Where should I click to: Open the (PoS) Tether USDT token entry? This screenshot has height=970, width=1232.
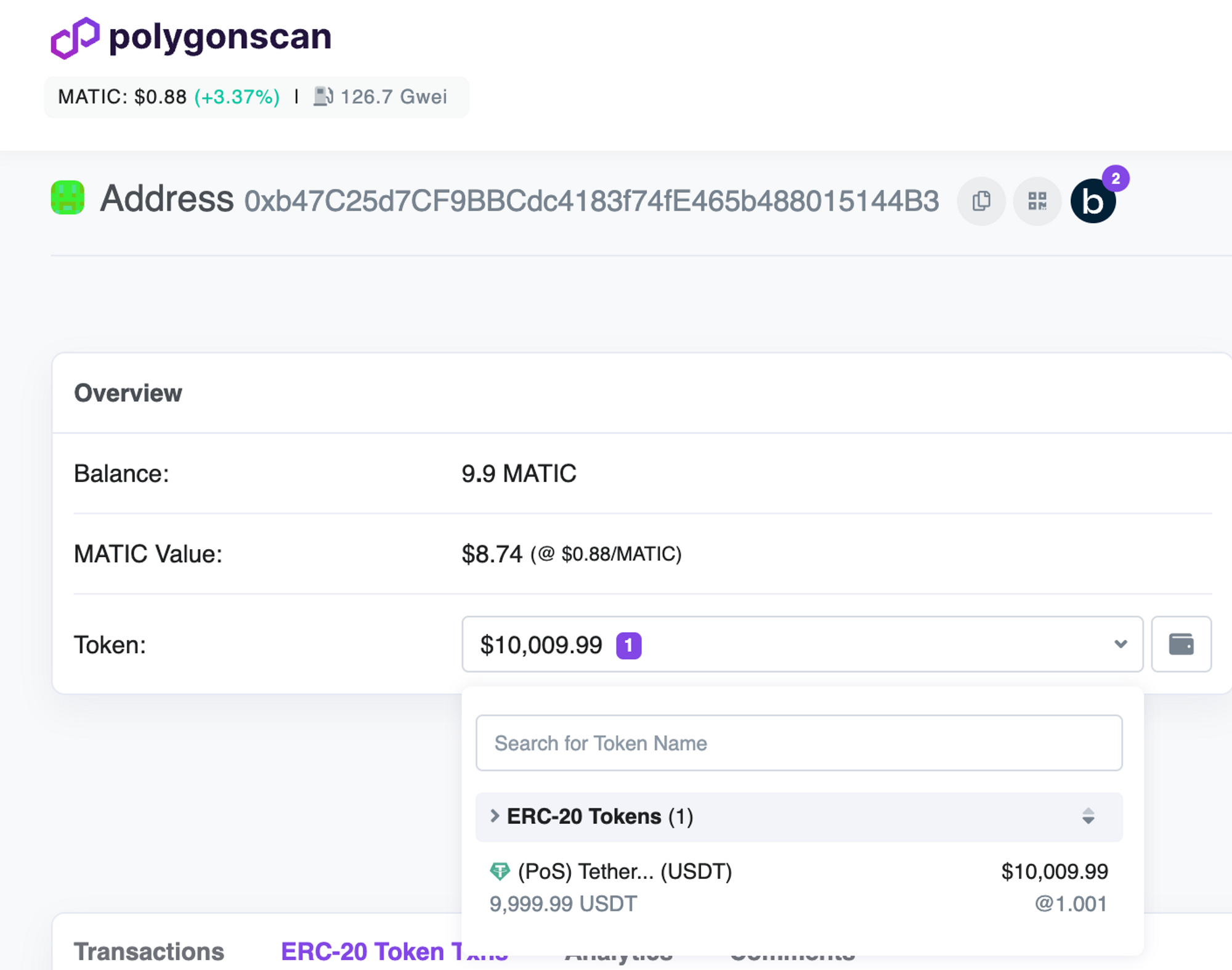(799, 887)
